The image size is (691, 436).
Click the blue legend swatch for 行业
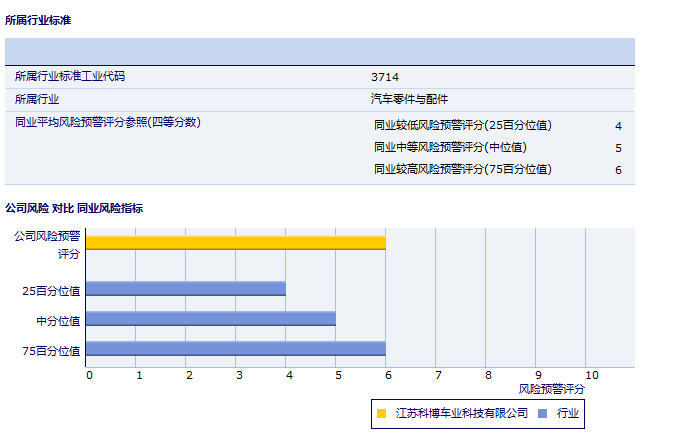click(x=542, y=413)
